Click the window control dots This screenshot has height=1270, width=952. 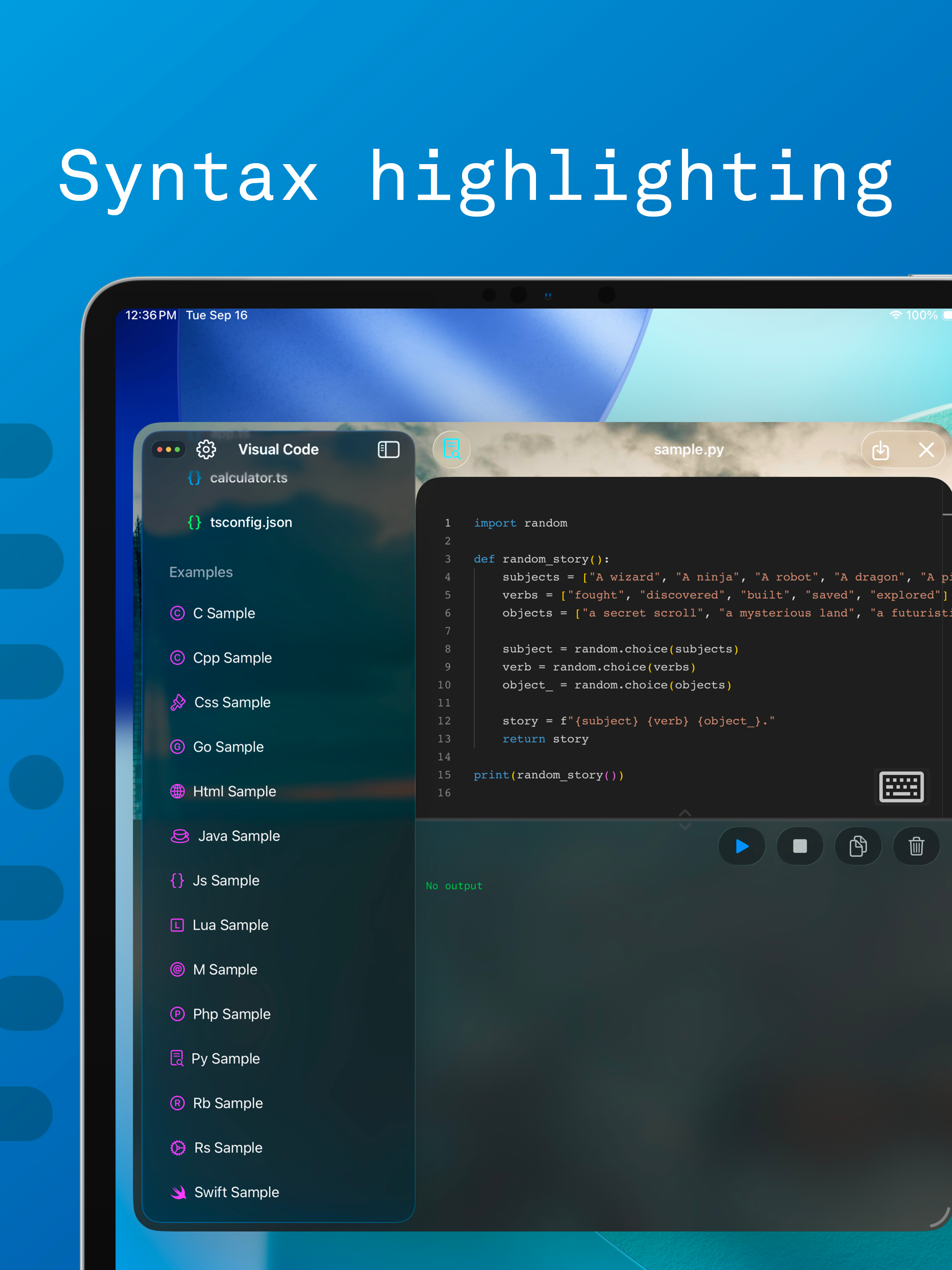pyautogui.click(x=168, y=450)
